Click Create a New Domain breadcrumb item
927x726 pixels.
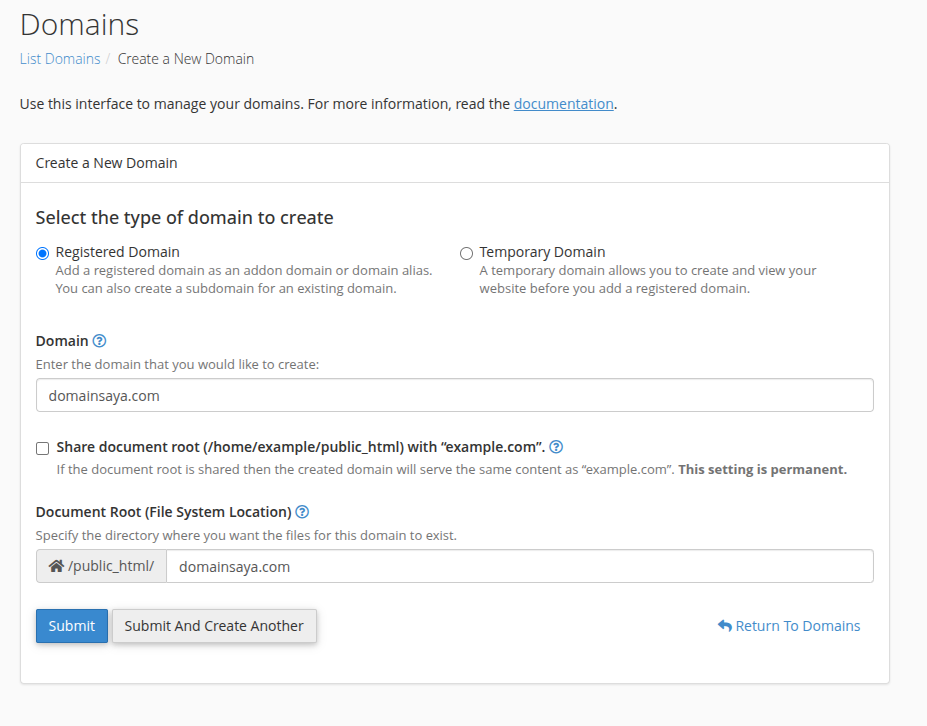point(186,59)
